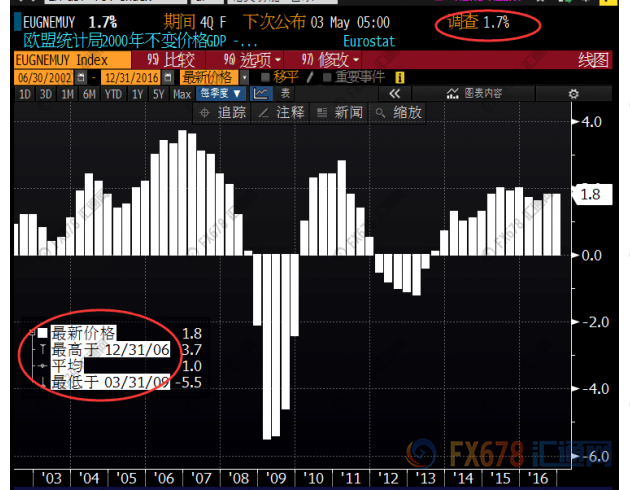Click the 调查 1.7% survey value
This screenshot has width=630, height=490.
point(478,22)
